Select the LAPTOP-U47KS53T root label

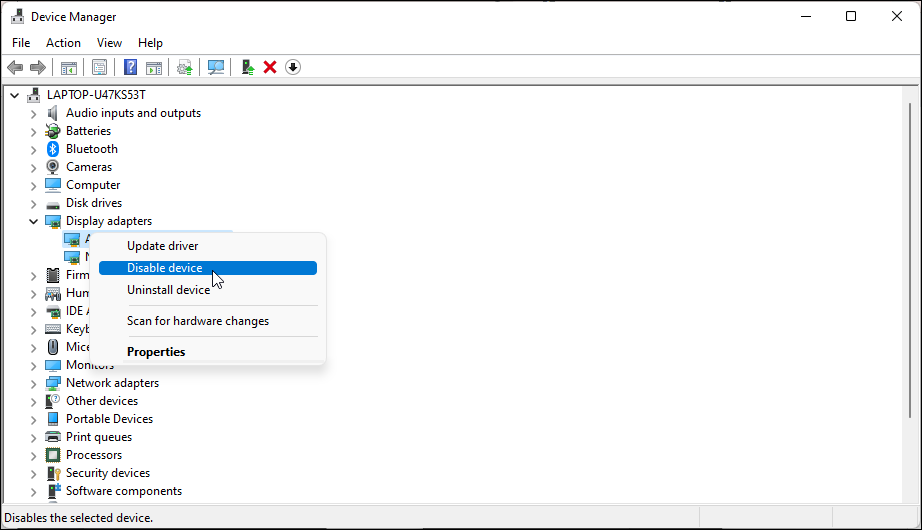tap(96, 95)
